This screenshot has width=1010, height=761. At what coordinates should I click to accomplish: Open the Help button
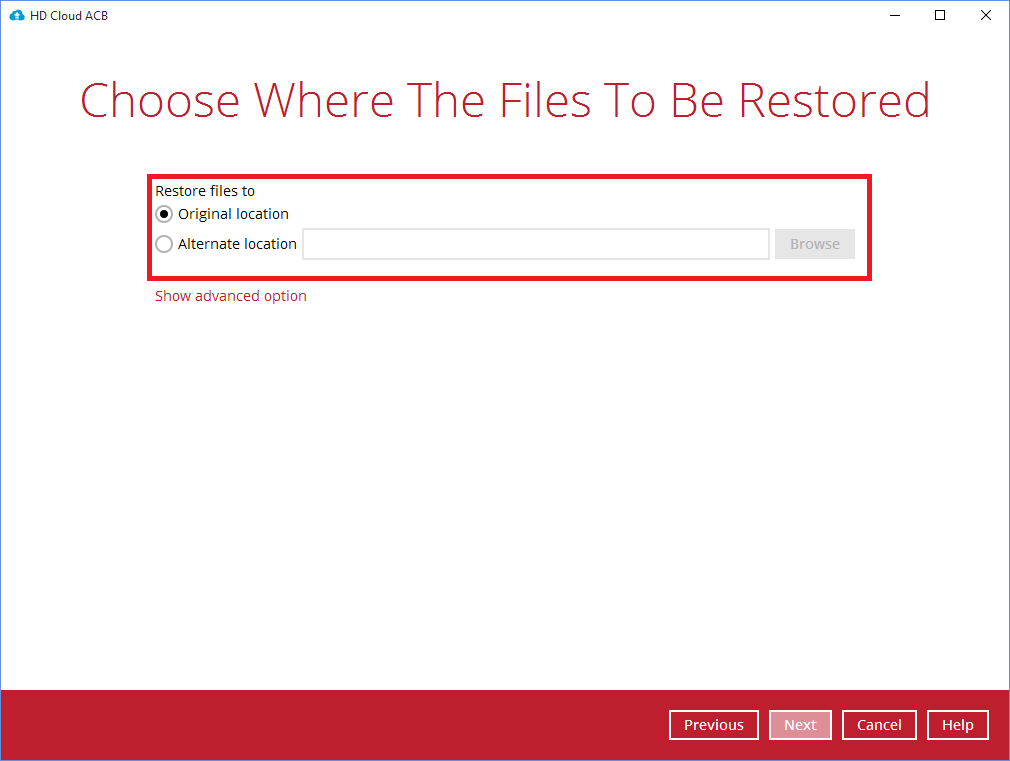[958, 725]
